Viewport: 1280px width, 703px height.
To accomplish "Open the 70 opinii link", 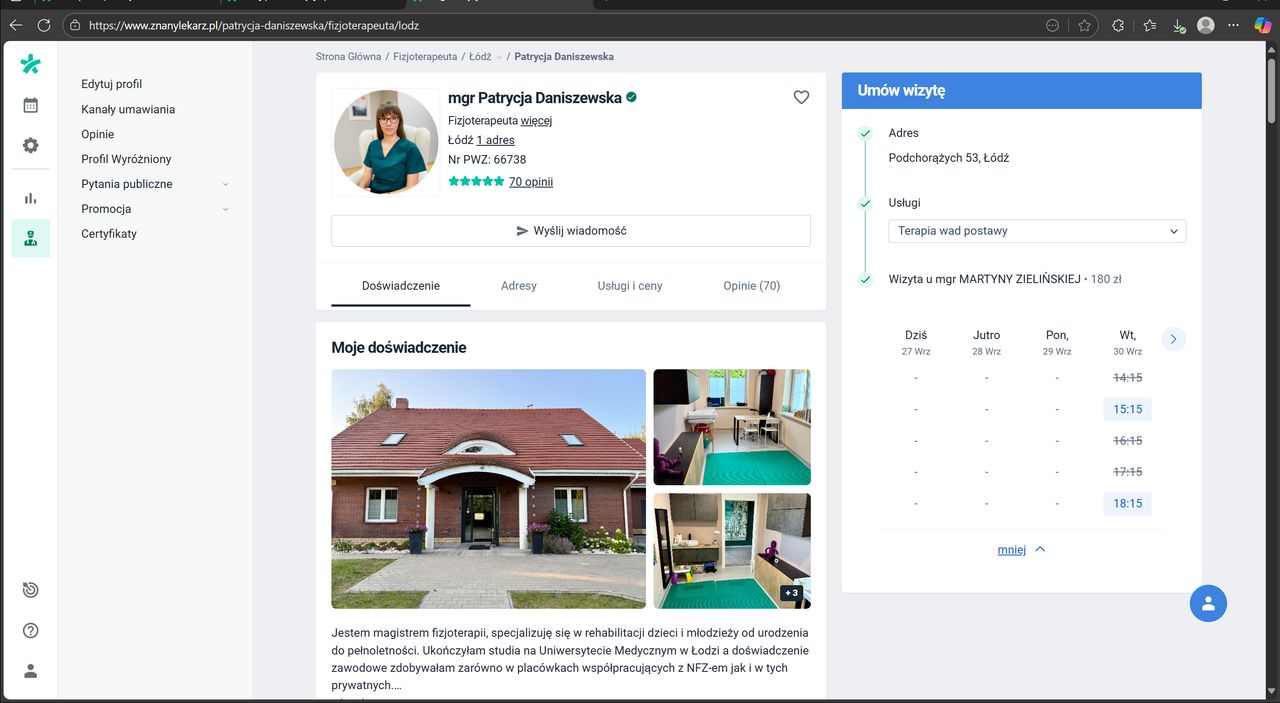I will click(x=530, y=182).
